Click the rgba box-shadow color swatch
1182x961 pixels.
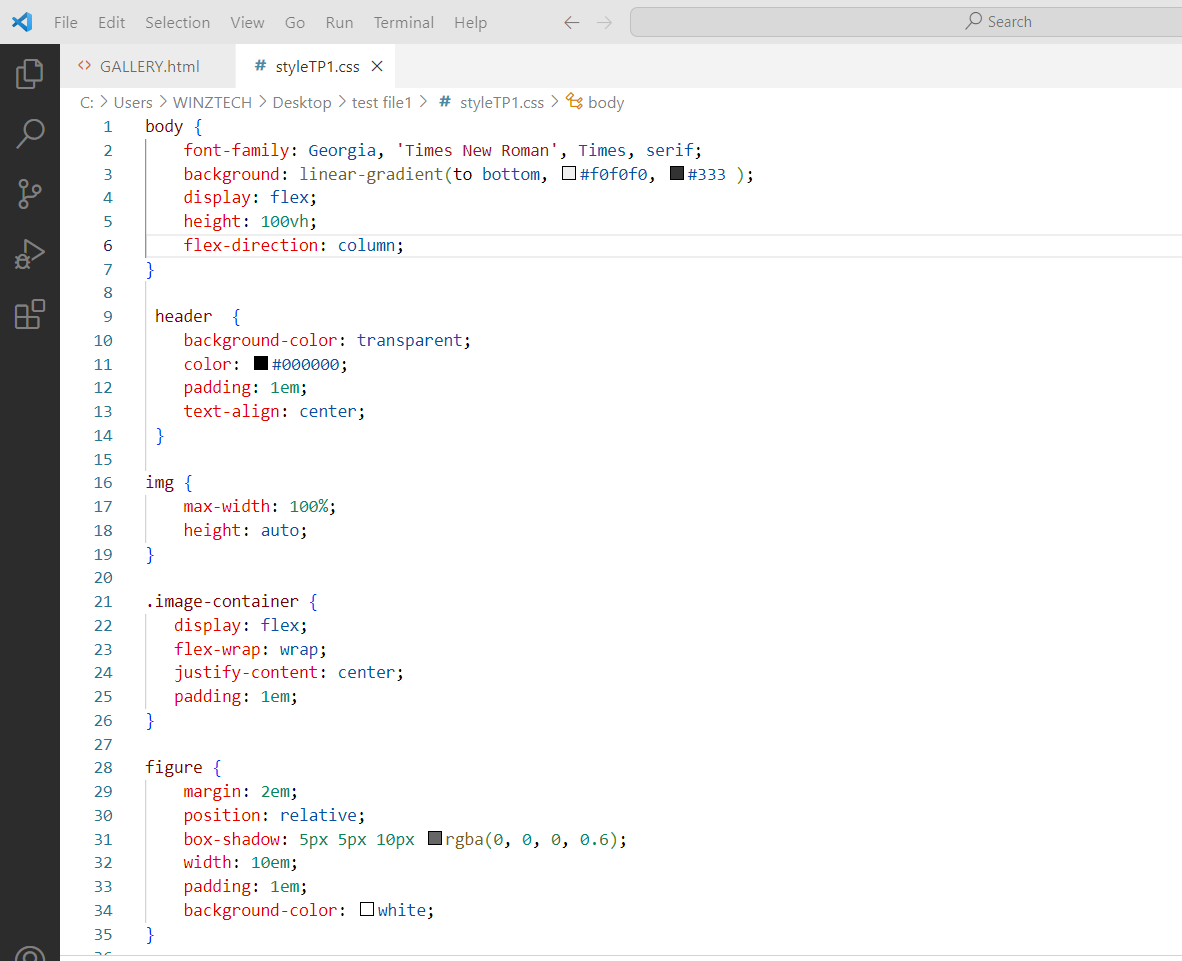(435, 839)
